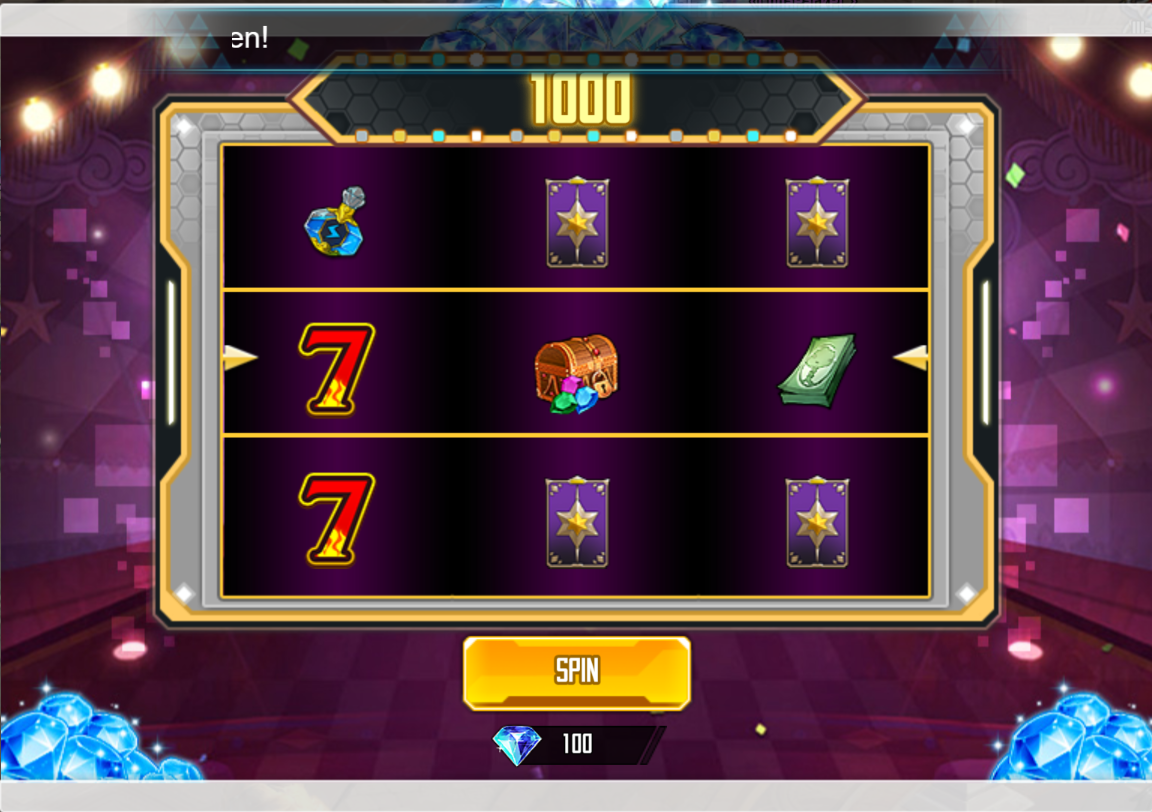Select the treasure chest with gems icon
The image size is (1152, 812).
click(577, 374)
